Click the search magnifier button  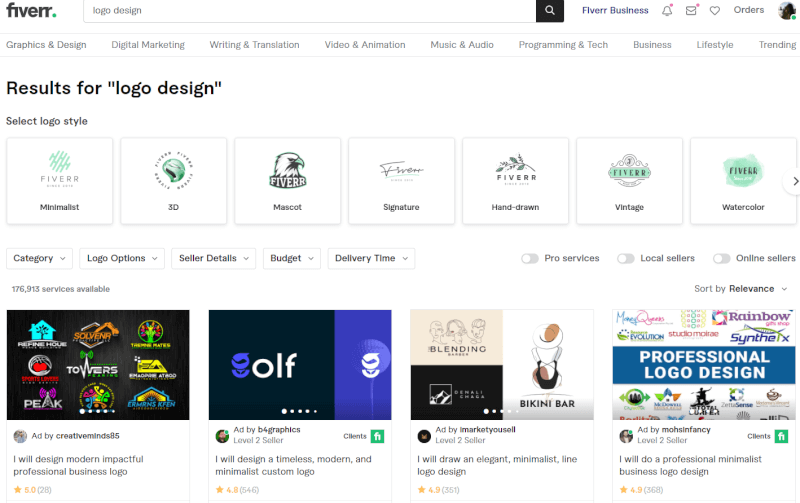pyautogui.click(x=549, y=10)
